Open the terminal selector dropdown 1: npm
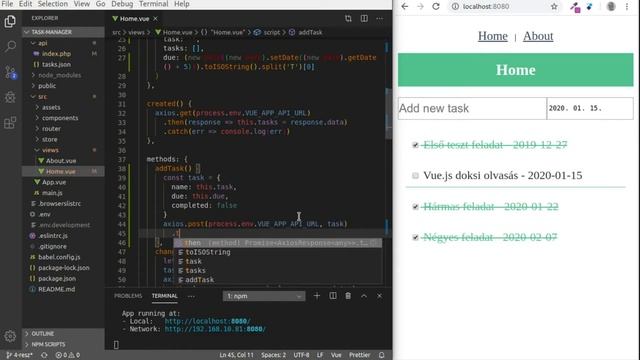 coord(264,296)
